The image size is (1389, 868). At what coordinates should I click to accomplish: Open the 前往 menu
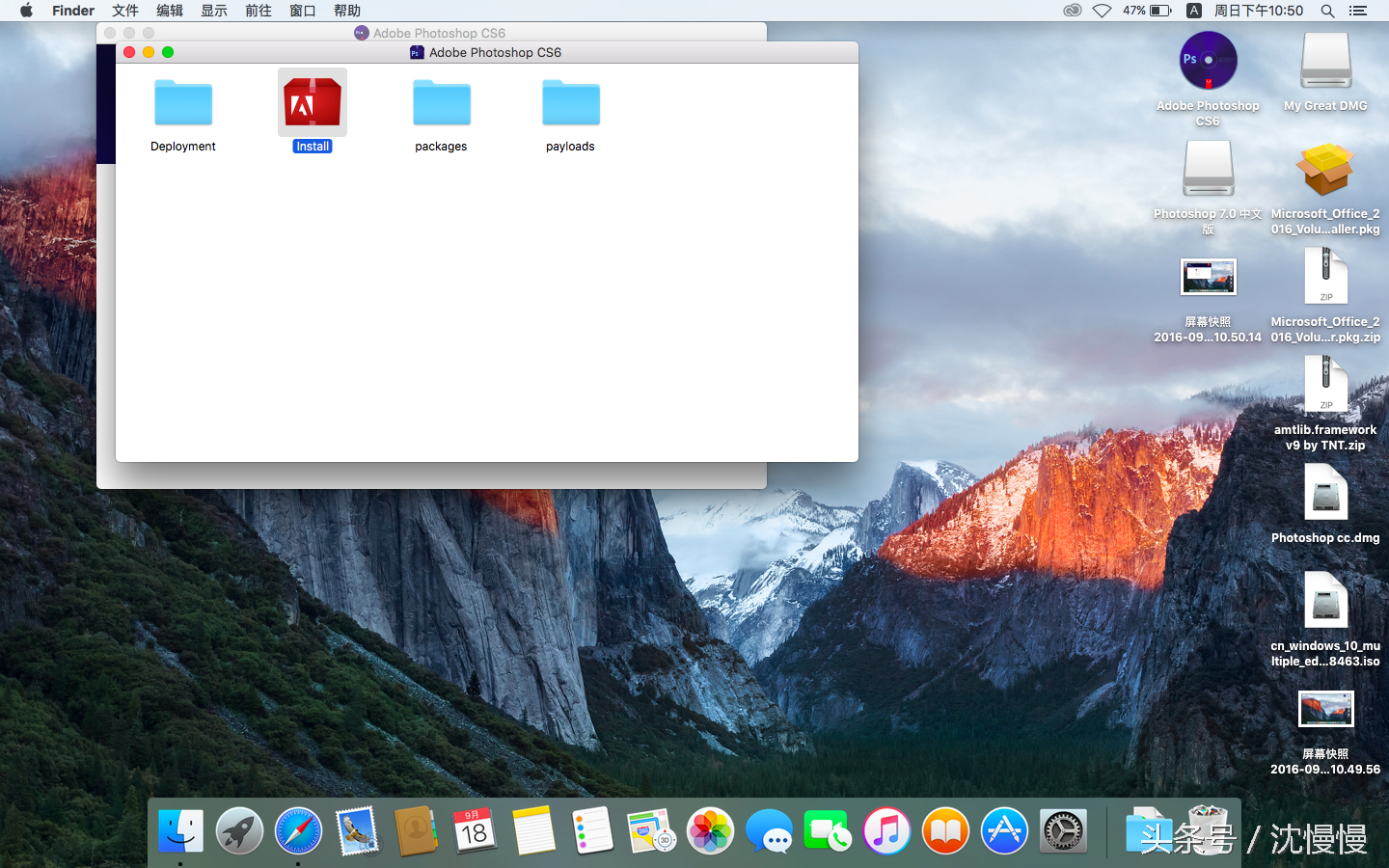tap(259, 11)
